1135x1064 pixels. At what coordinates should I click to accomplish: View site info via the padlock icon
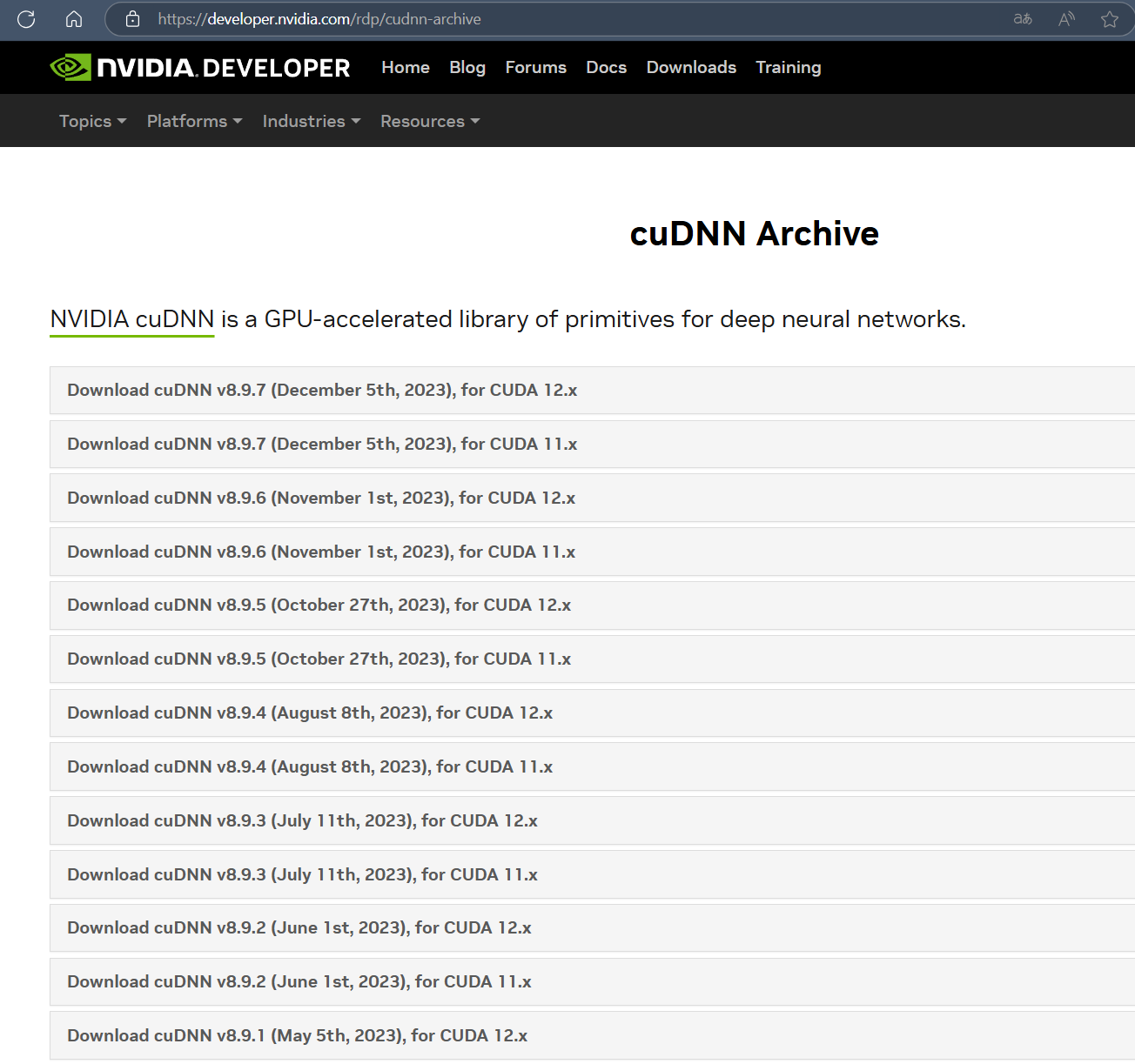click(x=132, y=19)
